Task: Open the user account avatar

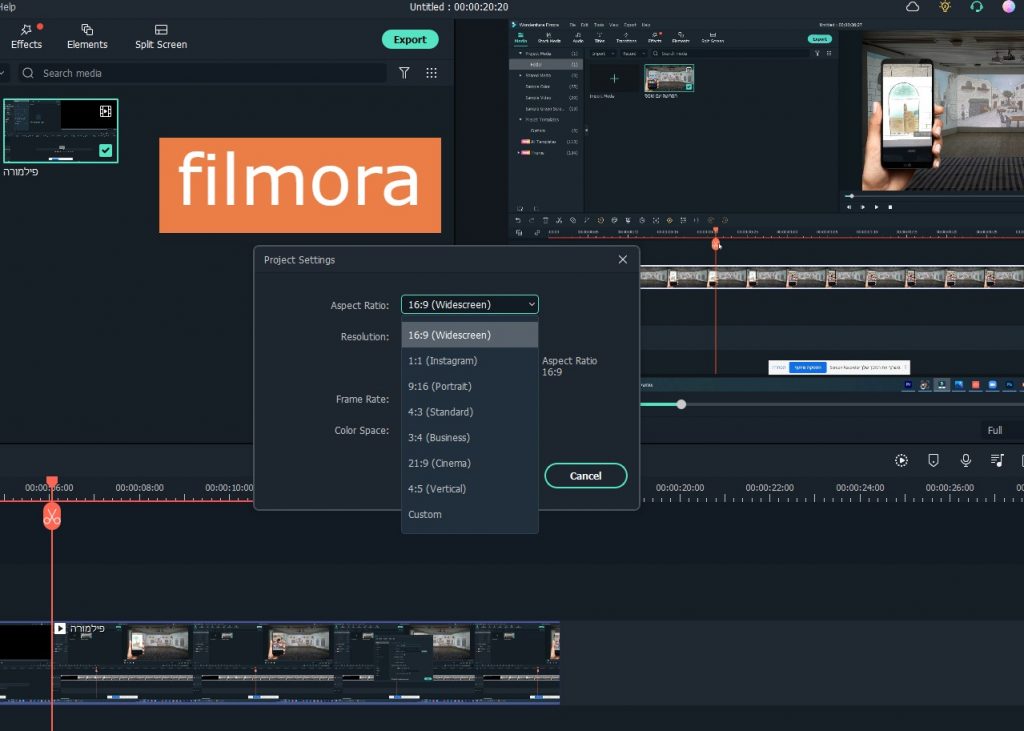Action: (x=1008, y=7)
